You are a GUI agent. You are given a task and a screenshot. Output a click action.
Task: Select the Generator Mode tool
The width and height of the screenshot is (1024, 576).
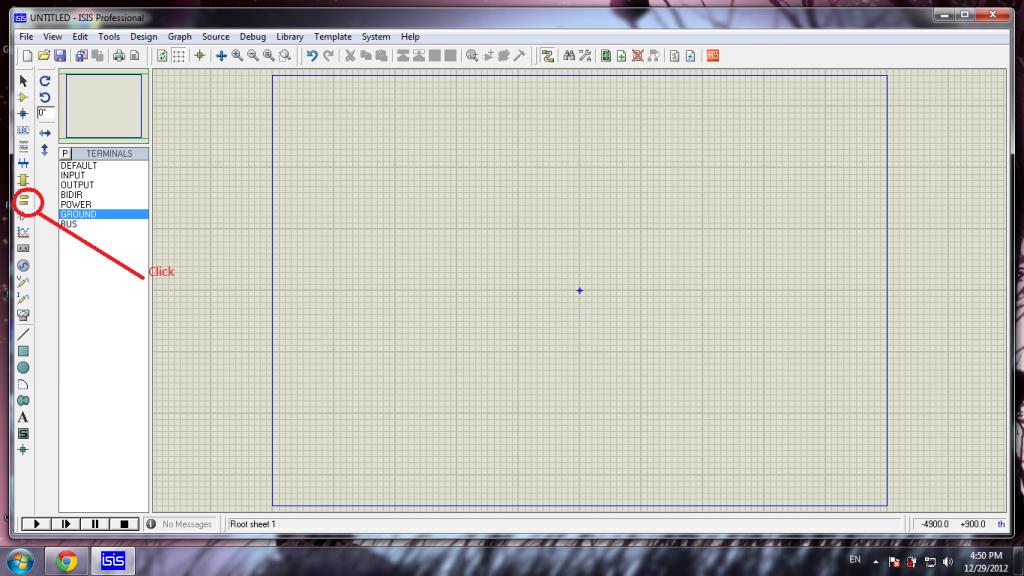click(x=23, y=266)
